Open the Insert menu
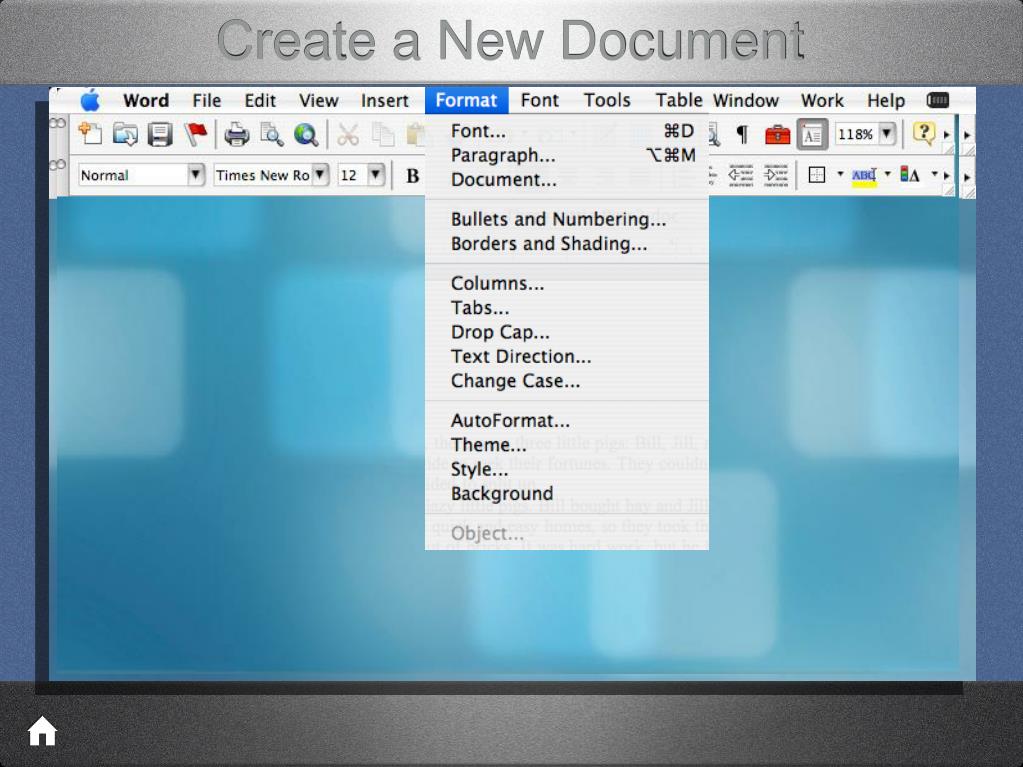The width and height of the screenshot is (1023, 767). click(x=385, y=100)
